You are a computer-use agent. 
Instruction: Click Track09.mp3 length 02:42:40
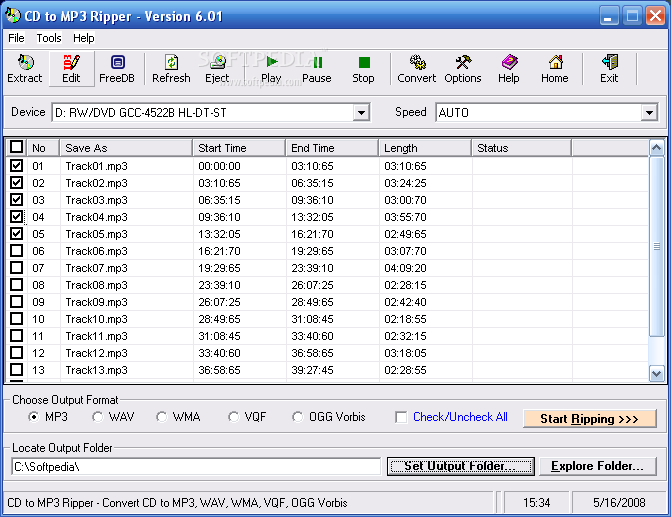pyautogui.click(x=405, y=302)
